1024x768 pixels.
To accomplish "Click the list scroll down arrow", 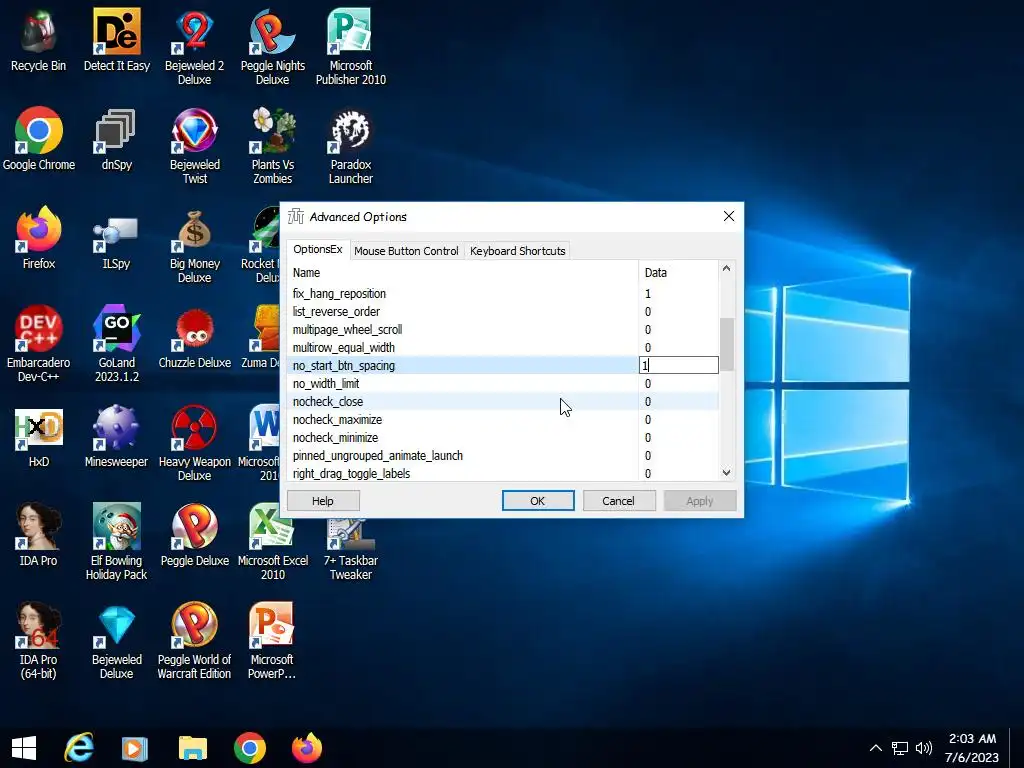I will (x=726, y=473).
